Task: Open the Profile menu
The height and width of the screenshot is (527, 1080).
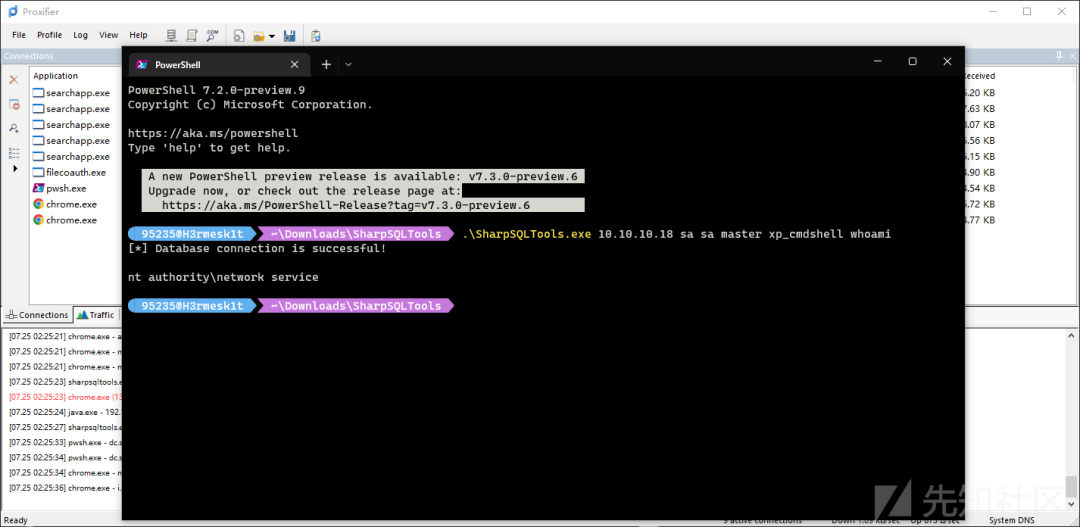Action: (50, 35)
